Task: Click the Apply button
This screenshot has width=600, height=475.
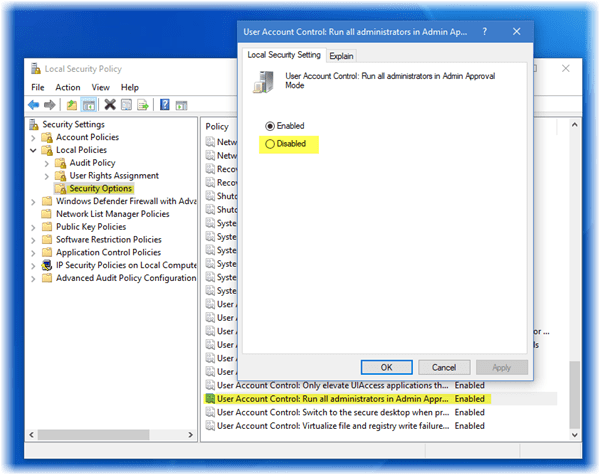Action: 502,367
